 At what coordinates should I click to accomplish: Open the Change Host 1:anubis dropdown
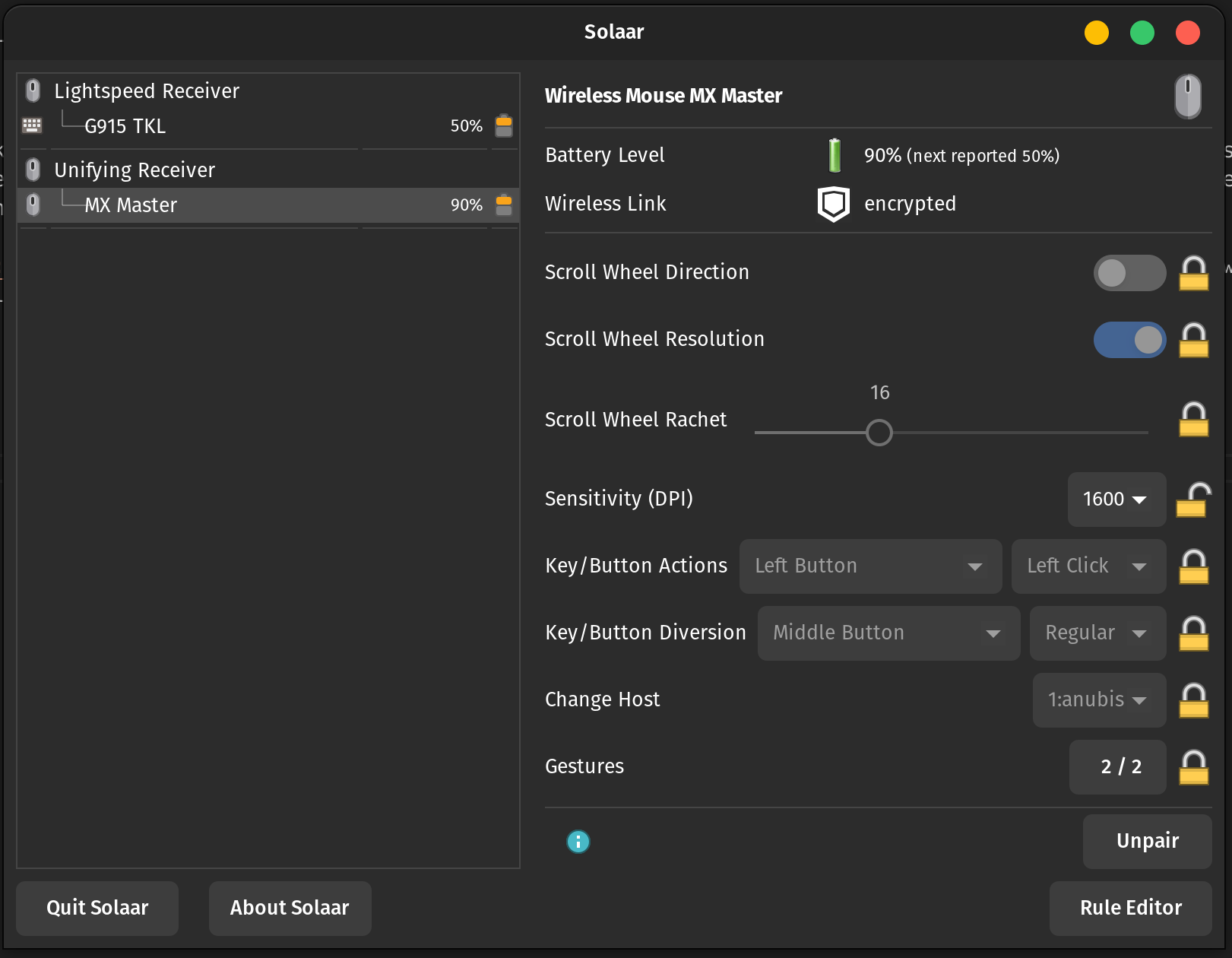coord(1099,700)
